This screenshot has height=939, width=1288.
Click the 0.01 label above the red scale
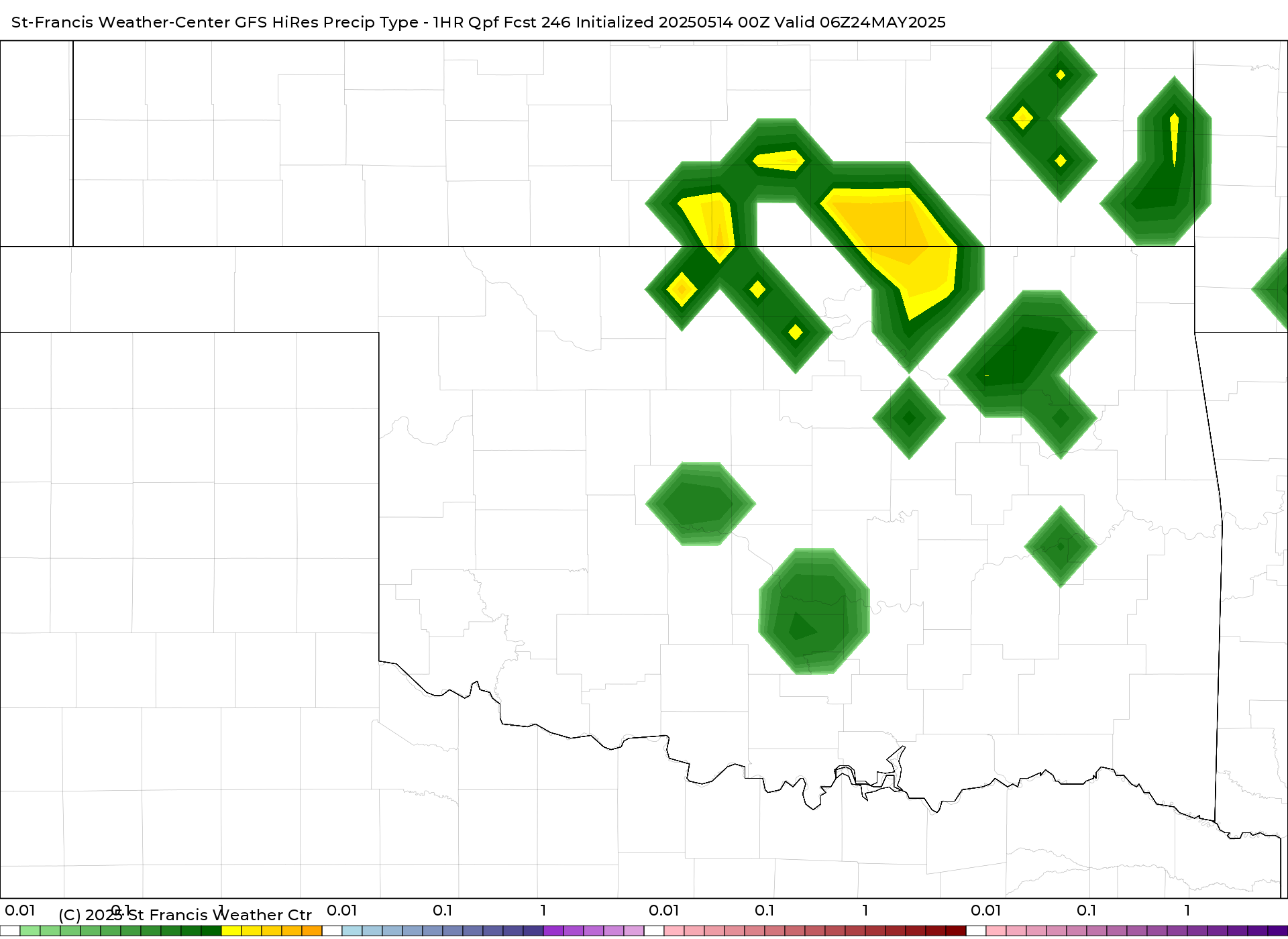pyautogui.click(x=664, y=910)
